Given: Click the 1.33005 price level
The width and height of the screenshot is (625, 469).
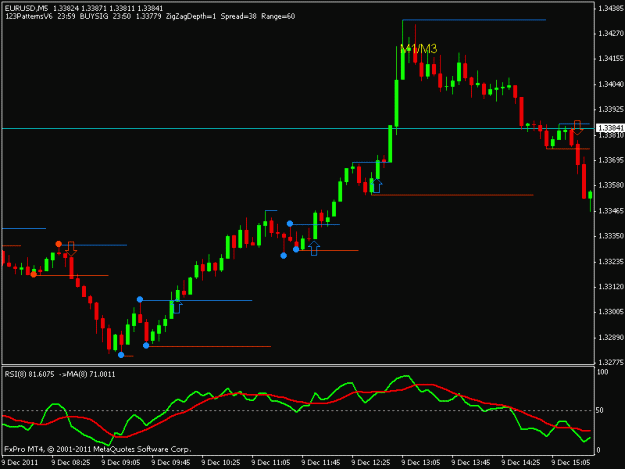Looking at the screenshot, I should (x=611, y=312).
